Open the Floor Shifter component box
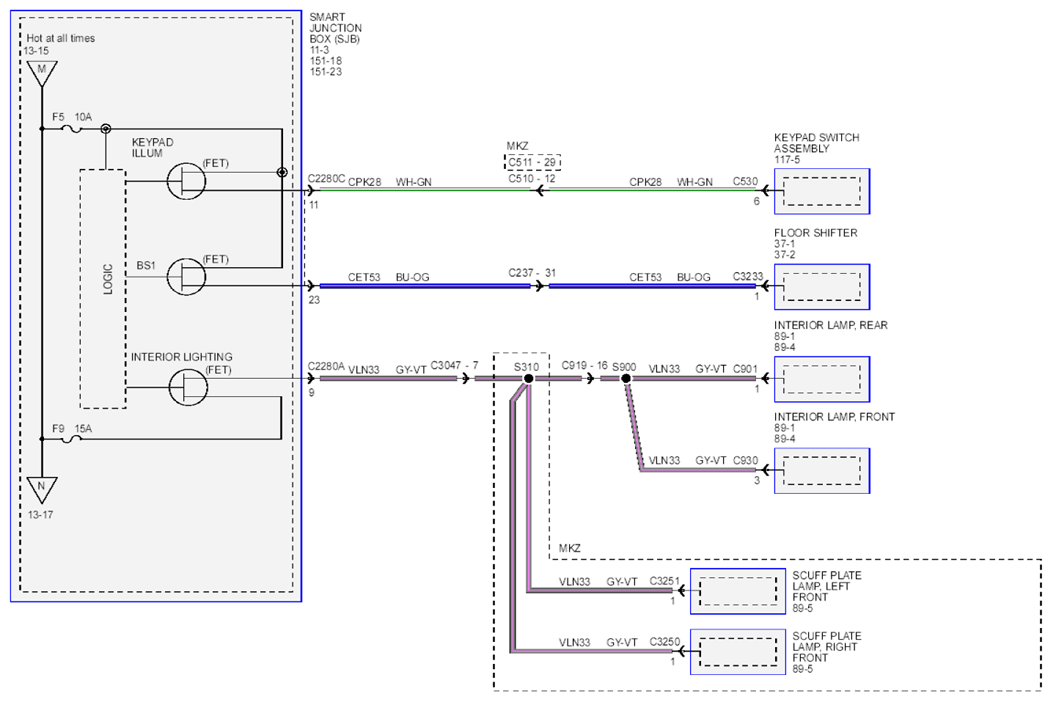This screenshot has width=1052, height=701. (x=822, y=286)
